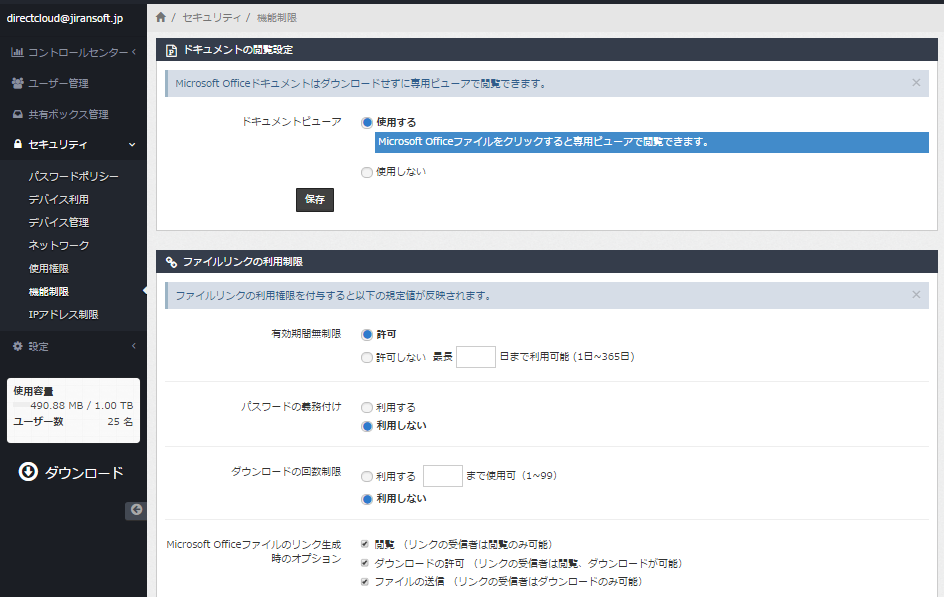The width and height of the screenshot is (944, 597).
Task: Expand the 設定 menu chevron
Action: (134, 346)
